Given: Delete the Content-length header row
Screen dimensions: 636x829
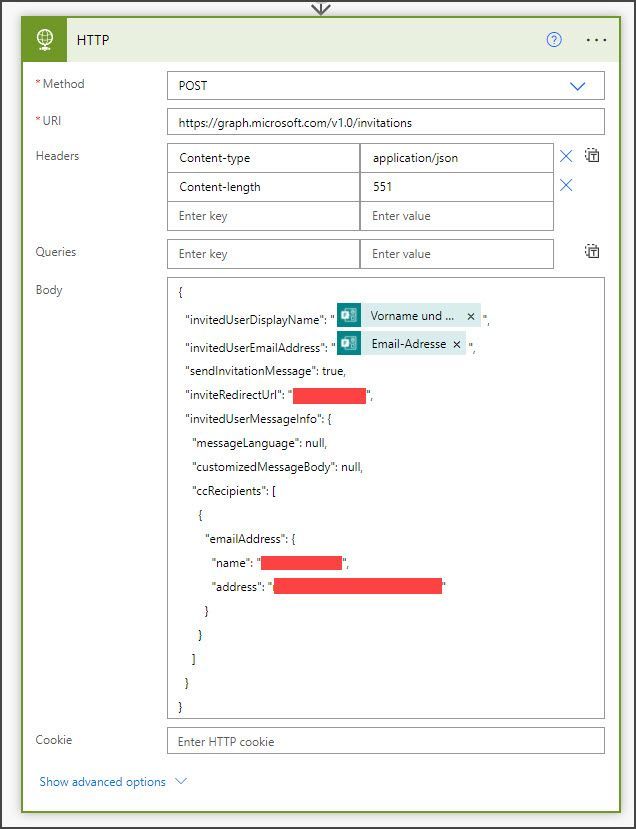Looking at the screenshot, I should pyautogui.click(x=566, y=185).
